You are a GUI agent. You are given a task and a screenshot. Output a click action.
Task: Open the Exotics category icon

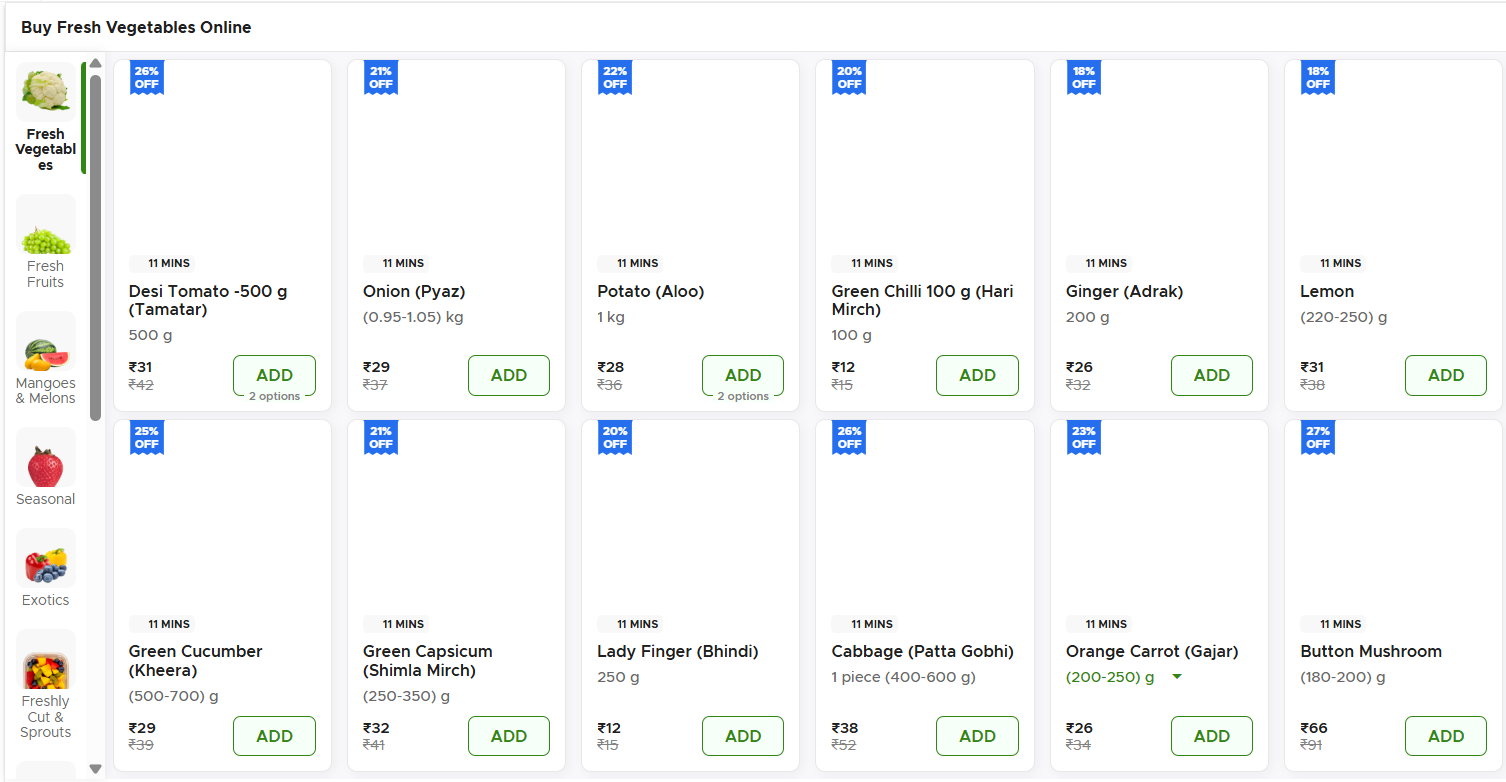click(x=46, y=562)
